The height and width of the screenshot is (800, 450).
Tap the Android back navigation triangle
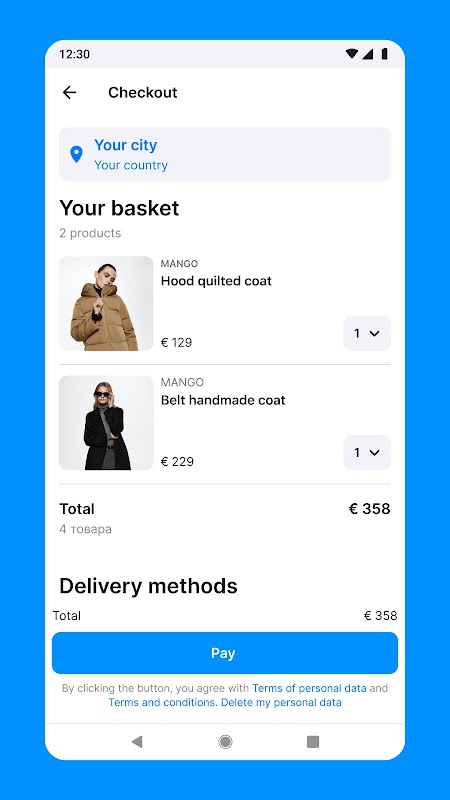136,741
